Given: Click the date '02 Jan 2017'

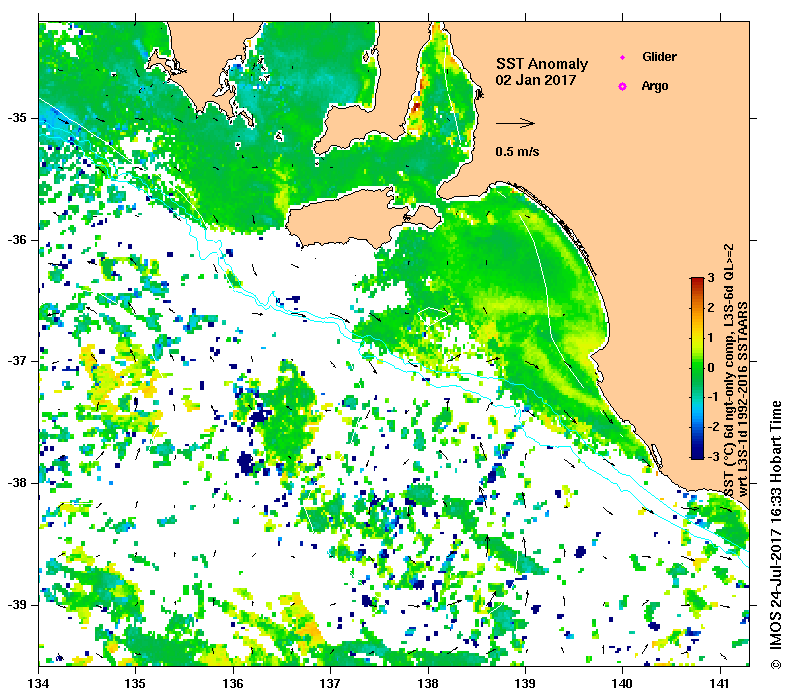Looking at the screenshot, I should coord(536,80).
